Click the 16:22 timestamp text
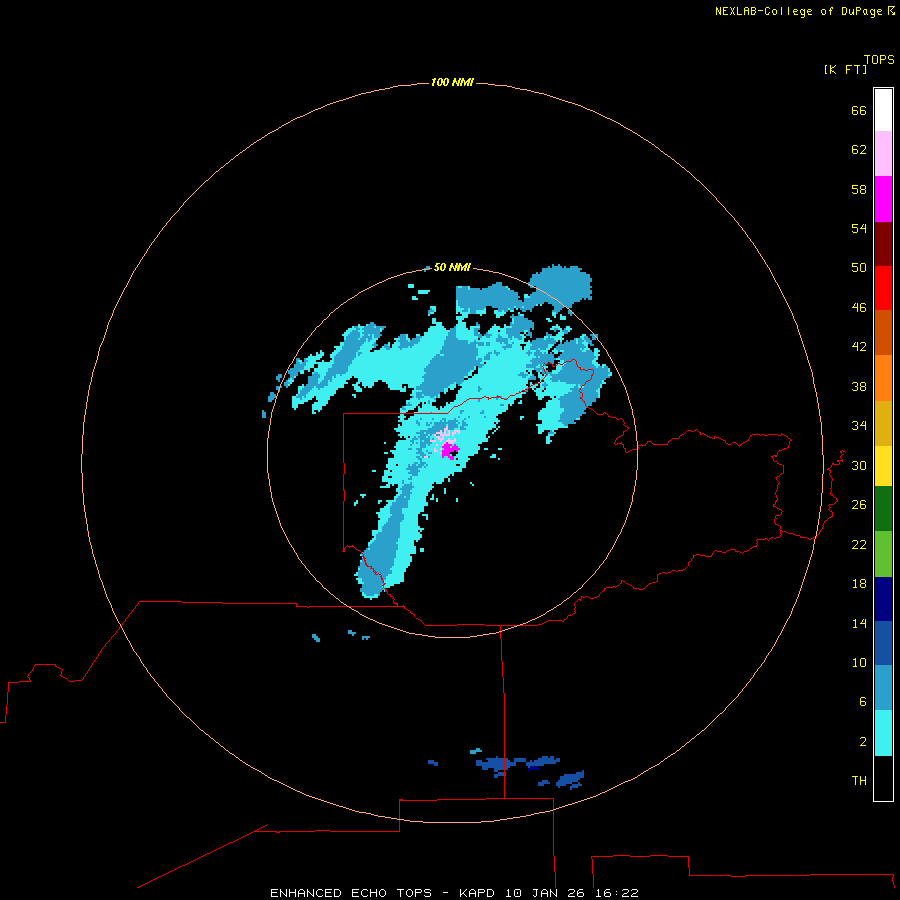 (x=617, y=893)
